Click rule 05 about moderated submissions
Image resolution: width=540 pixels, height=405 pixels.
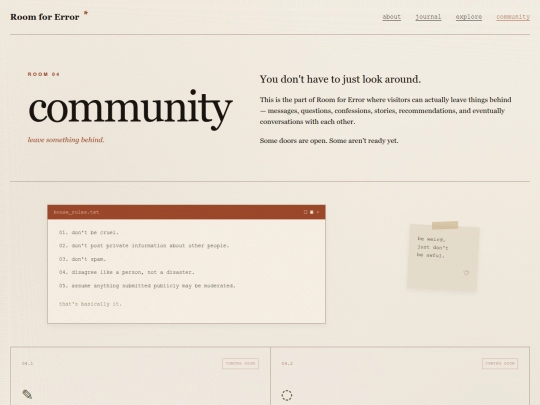(147, 285)
